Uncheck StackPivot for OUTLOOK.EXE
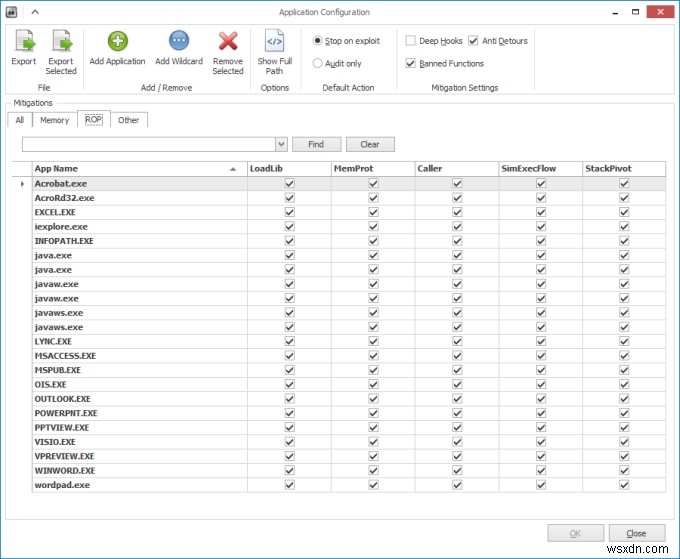The height and width of the screenshot is (559, 680). pyautogui.click(x=624, y=399)
